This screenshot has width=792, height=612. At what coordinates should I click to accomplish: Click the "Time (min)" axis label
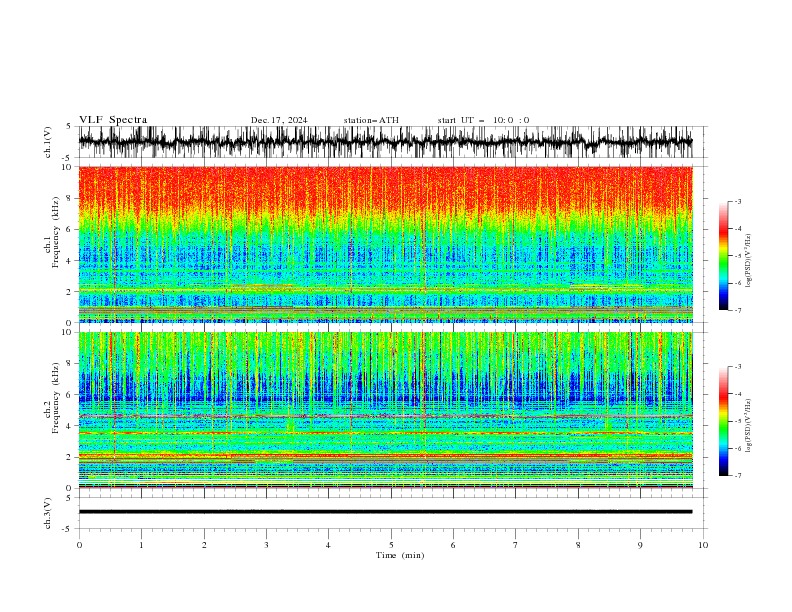(x=400, y=555)
